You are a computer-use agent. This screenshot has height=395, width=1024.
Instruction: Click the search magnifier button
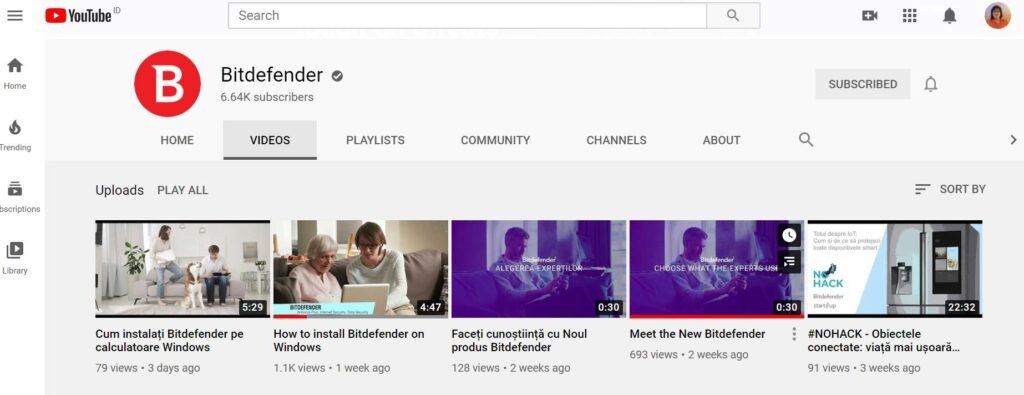(x=733, y=16)
